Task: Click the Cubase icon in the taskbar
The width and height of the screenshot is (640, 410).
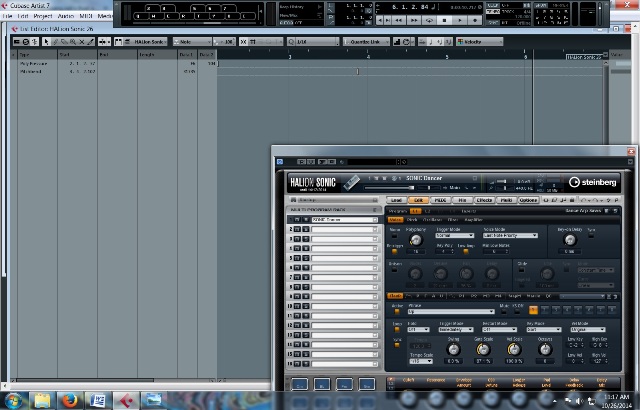Action: click(x=126, y=400)
